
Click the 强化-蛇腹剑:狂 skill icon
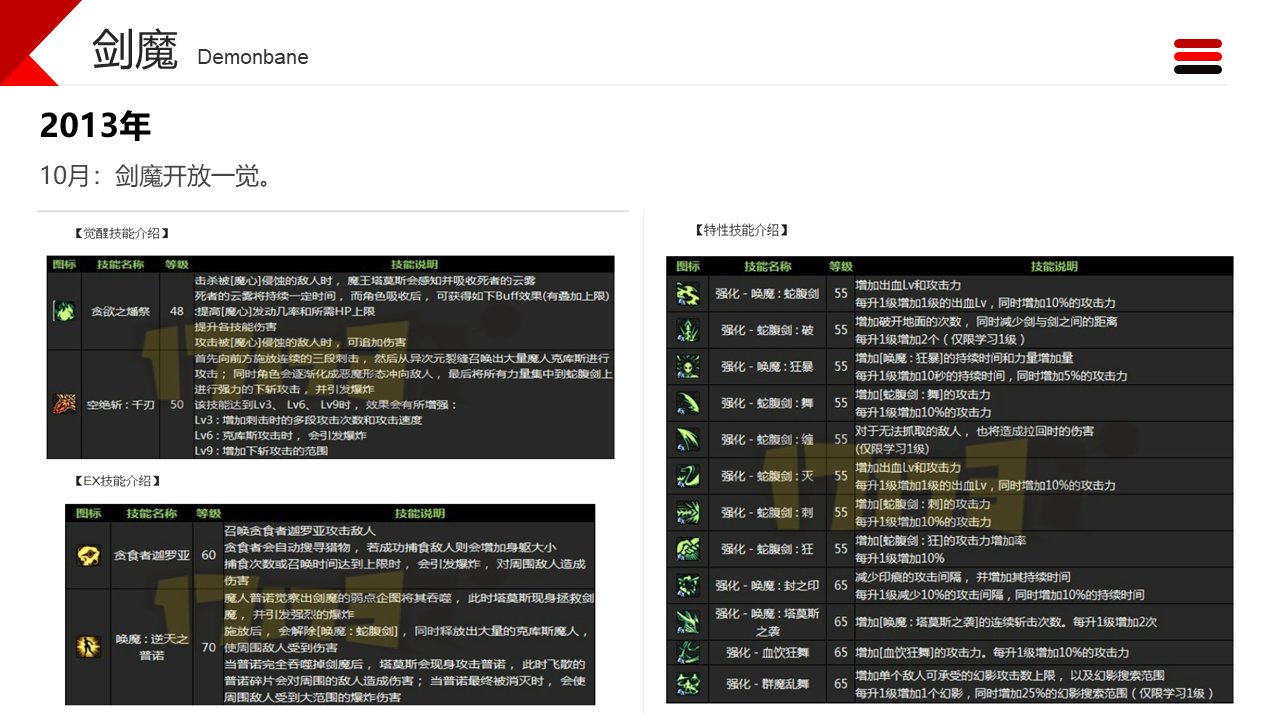point(687,549)
